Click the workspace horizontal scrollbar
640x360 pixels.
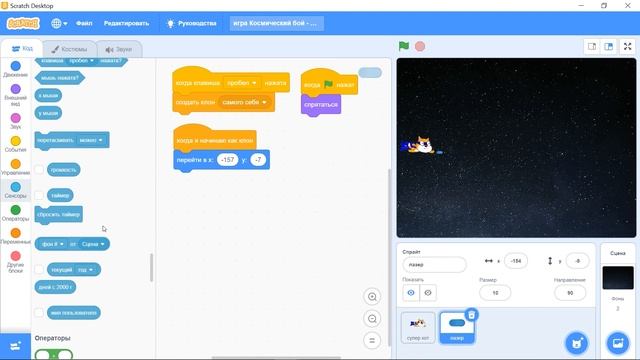(276, 358)
